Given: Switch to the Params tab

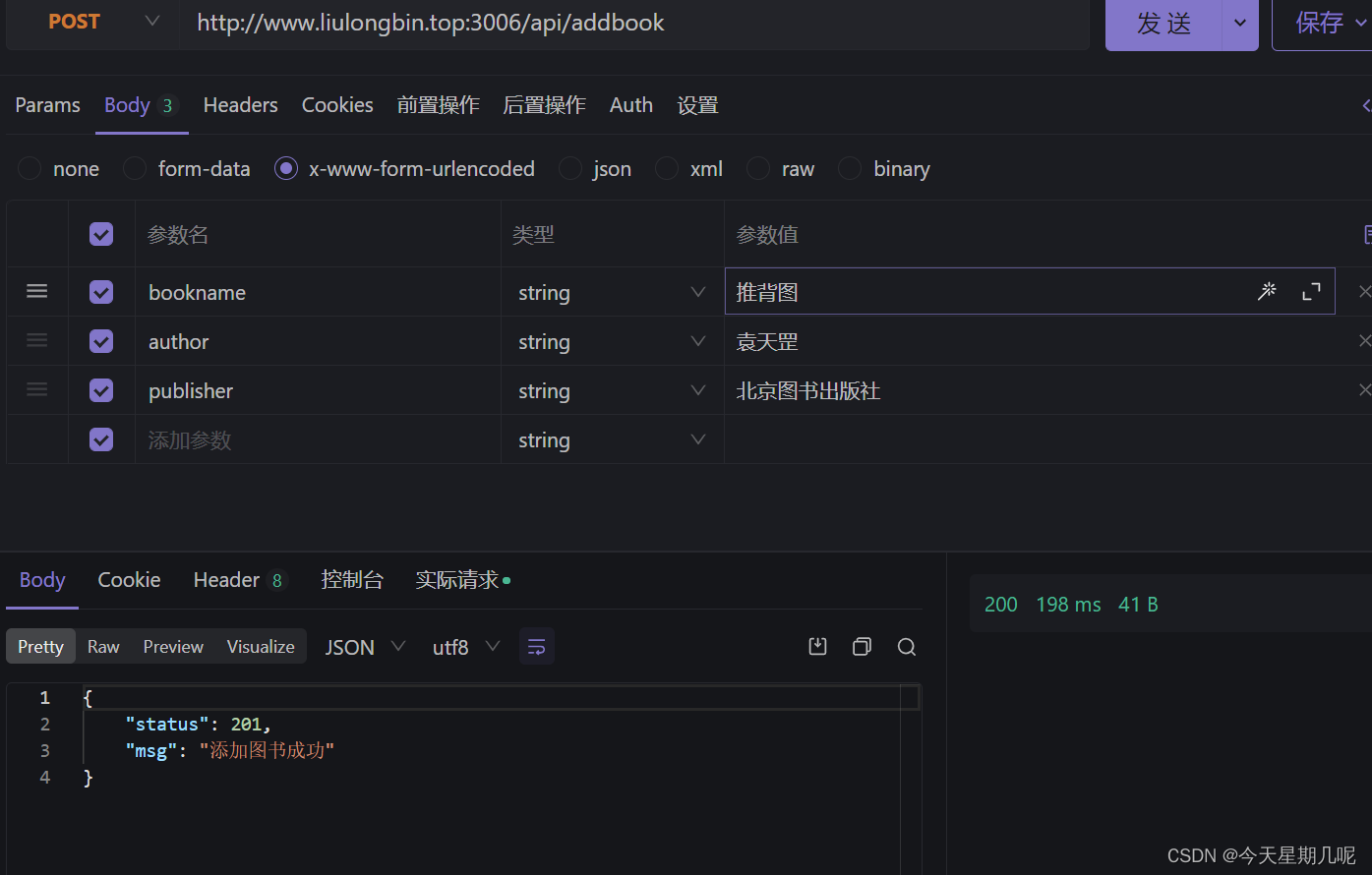Looking at the screenshot, I should coord(47,105).
